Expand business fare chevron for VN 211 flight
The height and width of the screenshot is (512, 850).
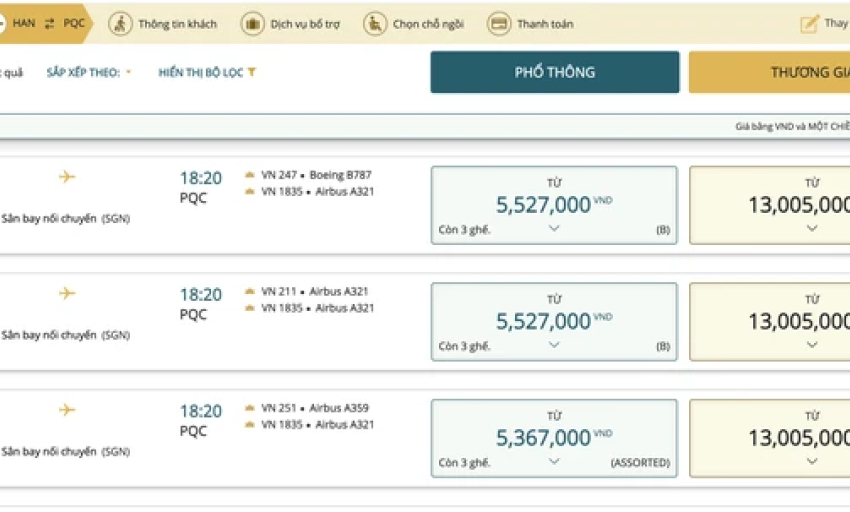[x=812, y=344]
